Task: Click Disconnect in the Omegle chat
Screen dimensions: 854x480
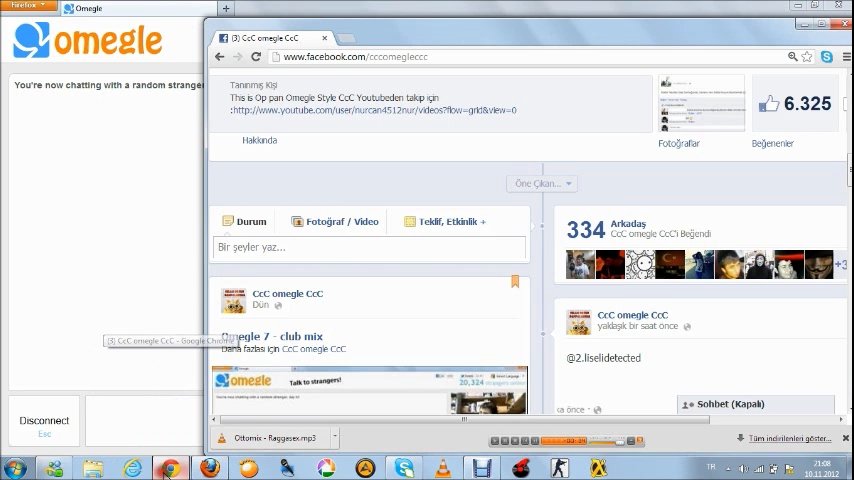Action: tap(44, 421)
